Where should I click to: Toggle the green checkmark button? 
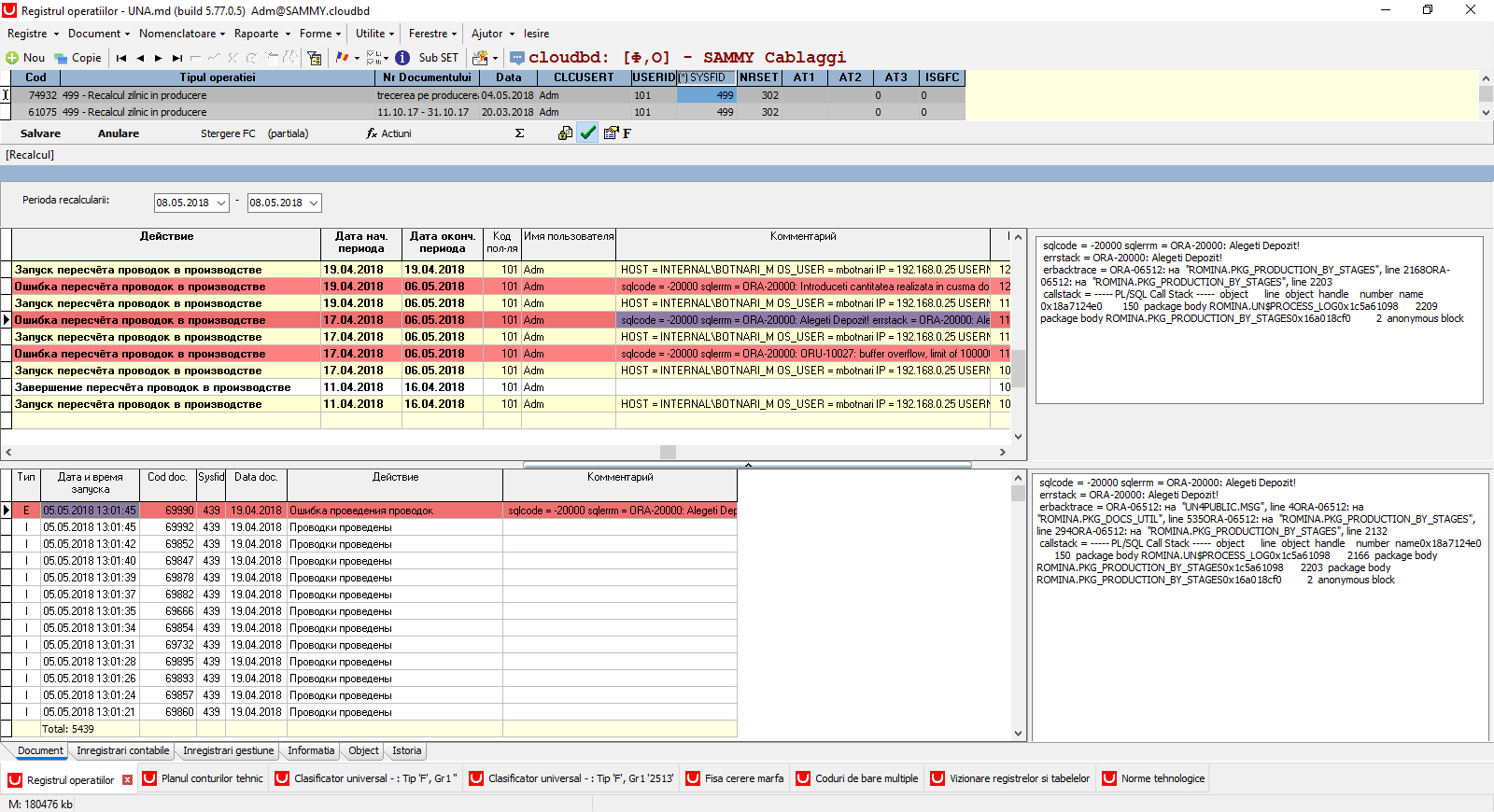tap(588, 133)
